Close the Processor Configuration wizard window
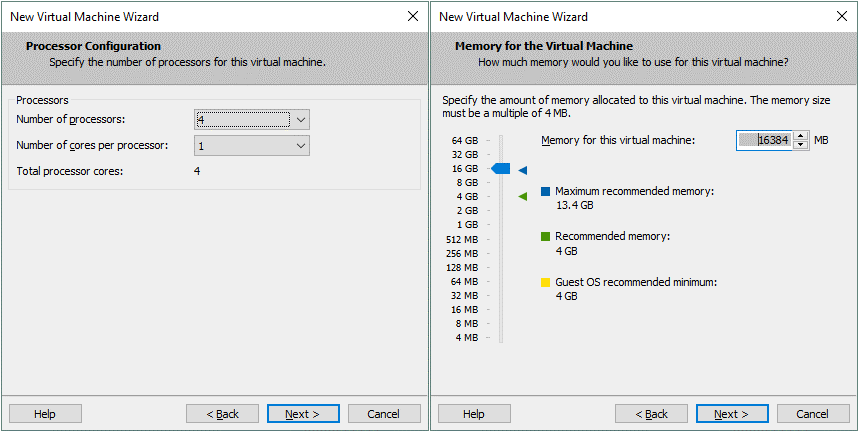 click(x=413, y=17)
